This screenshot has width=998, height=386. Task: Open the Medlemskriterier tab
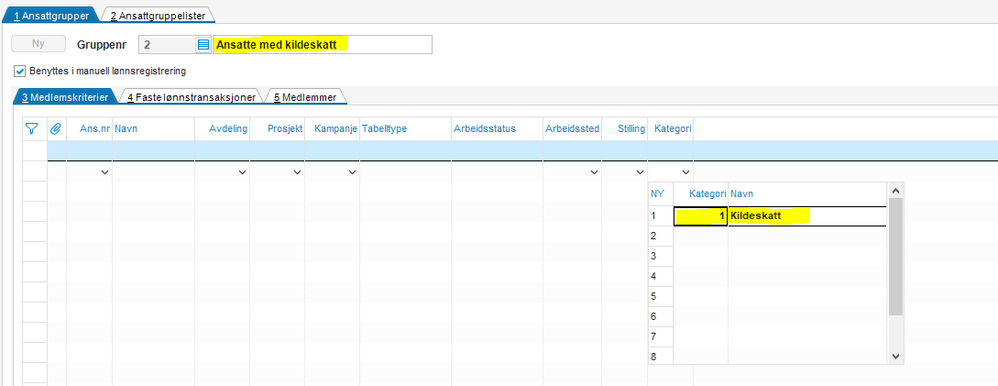click(65, 97)
